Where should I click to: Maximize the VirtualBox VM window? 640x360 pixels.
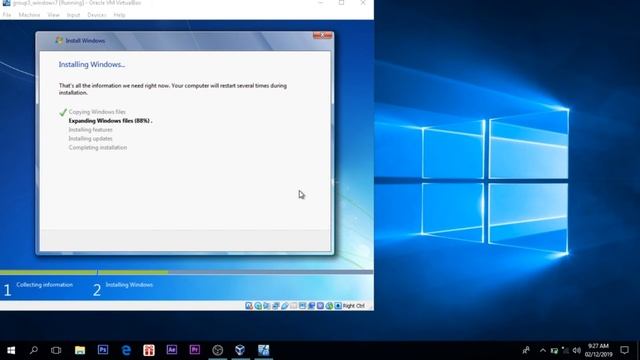point(341,3)
